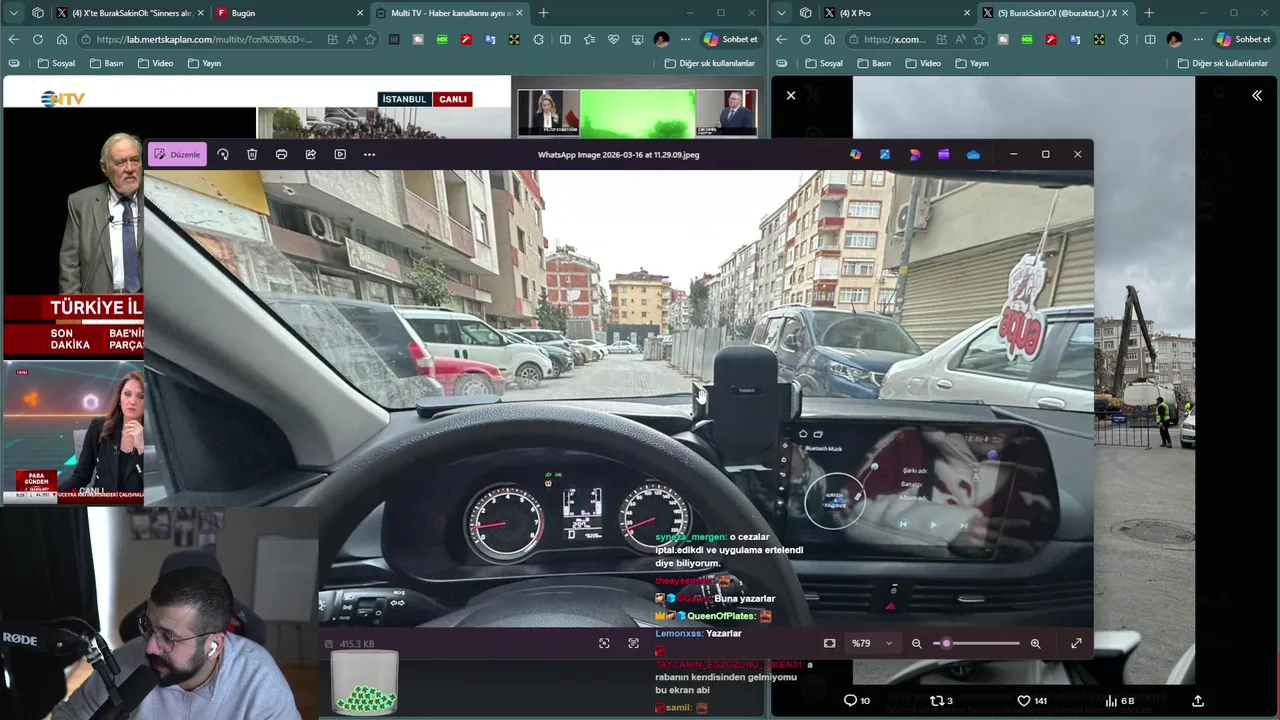This screenshot has height=720, width=1280.
Task: Repost the X post with 3 reposts
Action: pos(941,700)
